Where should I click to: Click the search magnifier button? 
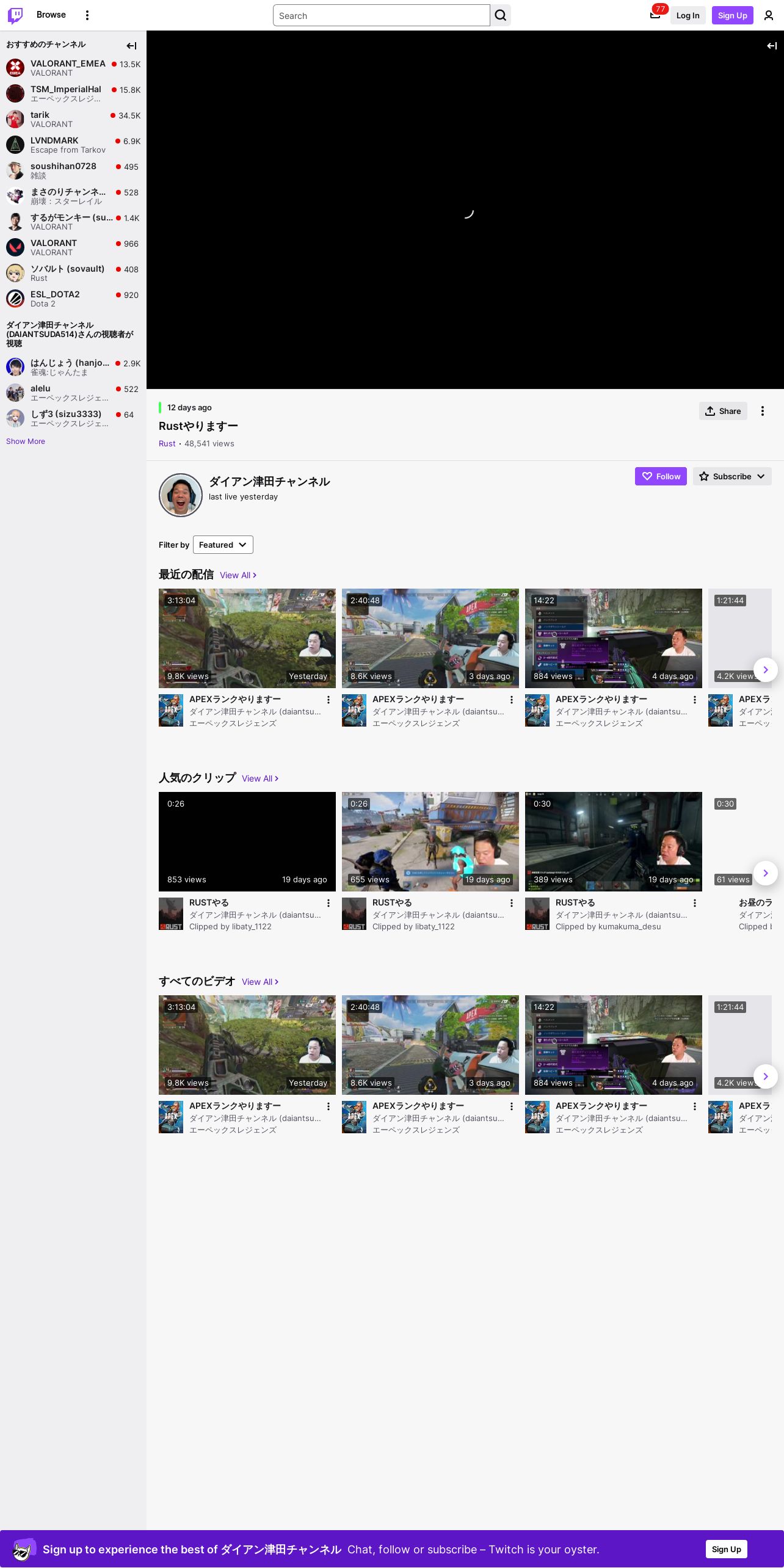click(x=501, y=15)
